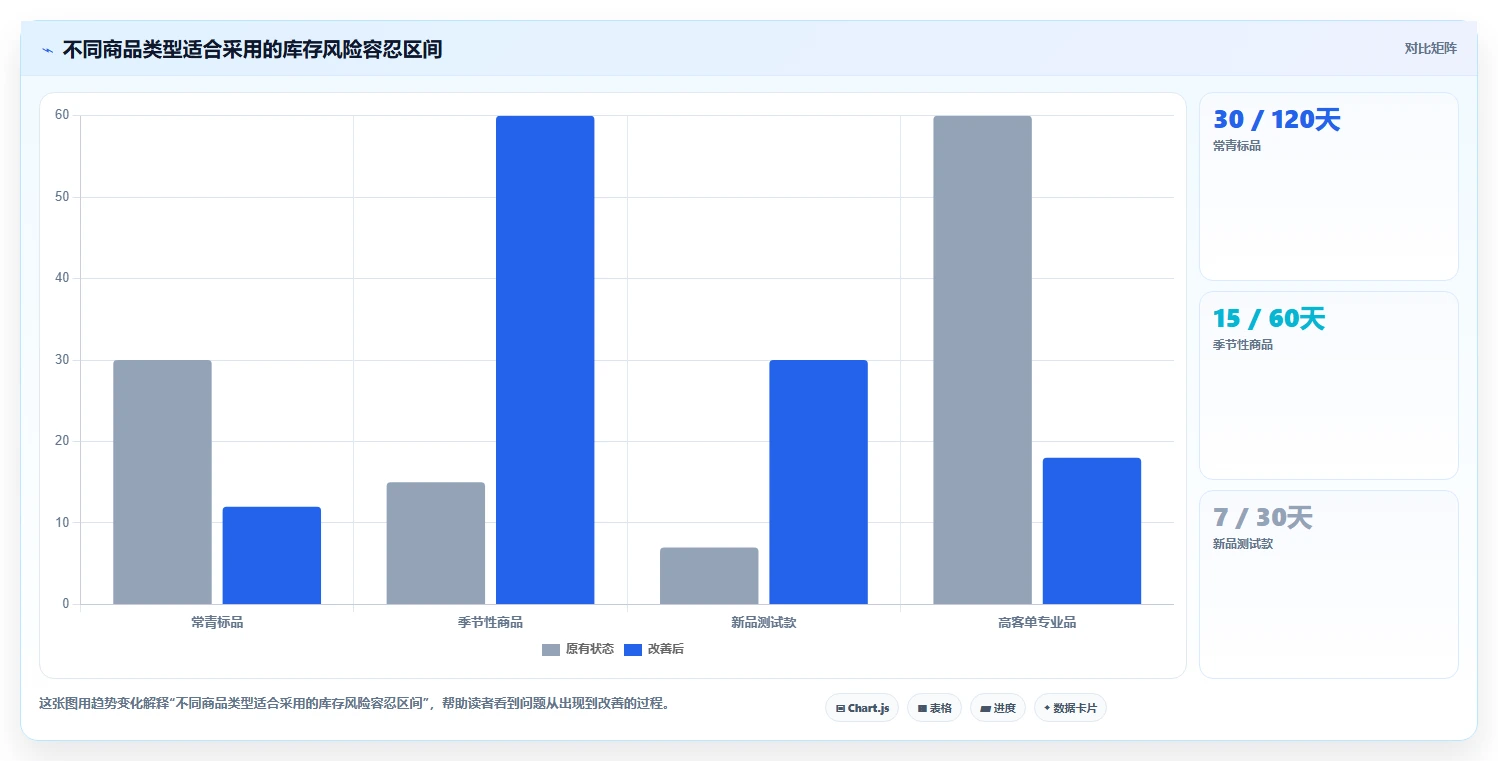Select the 数据卡片 tag chip
This screenshot has height=761, width=1498.
tap(1070, 708)
